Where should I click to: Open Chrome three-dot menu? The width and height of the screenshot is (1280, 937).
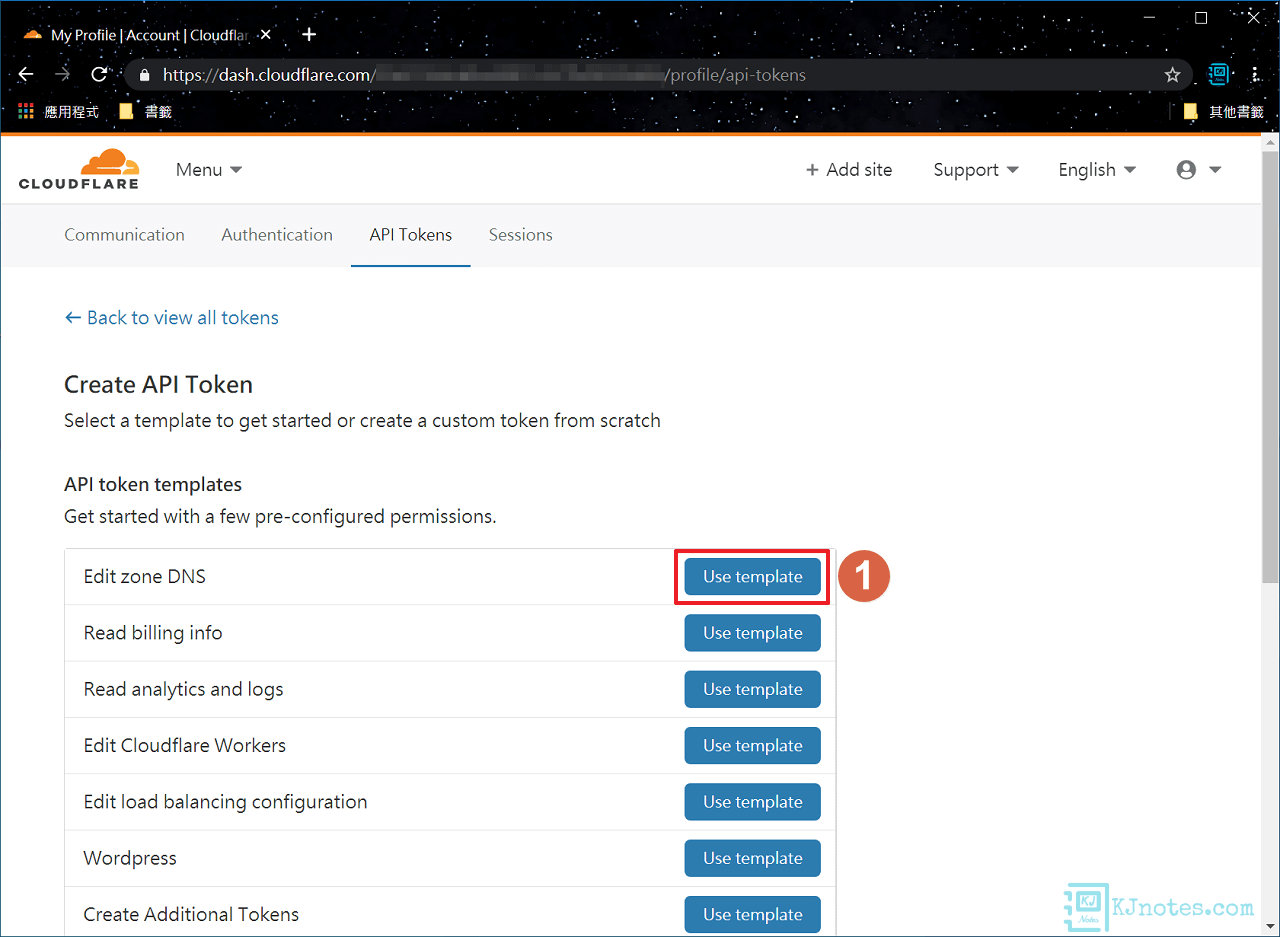[x=1256, y=75]
